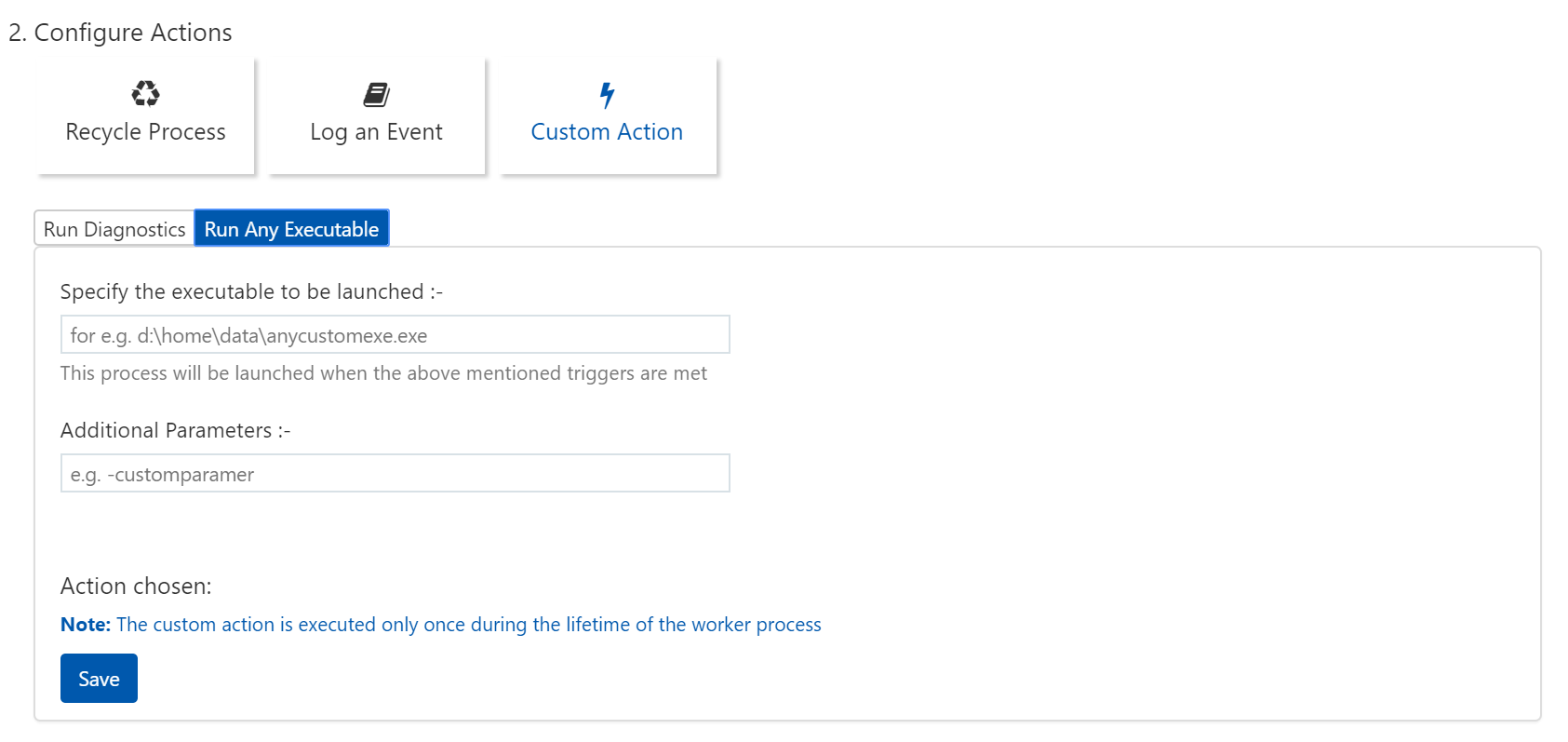This screenshot has width=1568, height=742.
Task: Click the Log an Event book icon
Action: (376, 94)
